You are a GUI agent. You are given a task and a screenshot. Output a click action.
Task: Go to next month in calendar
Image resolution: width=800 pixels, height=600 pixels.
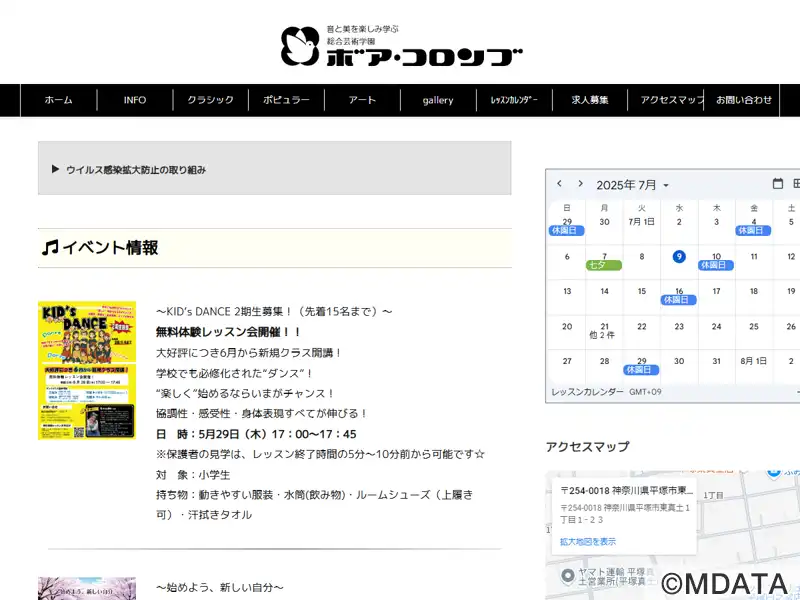[x=580, y=184]
